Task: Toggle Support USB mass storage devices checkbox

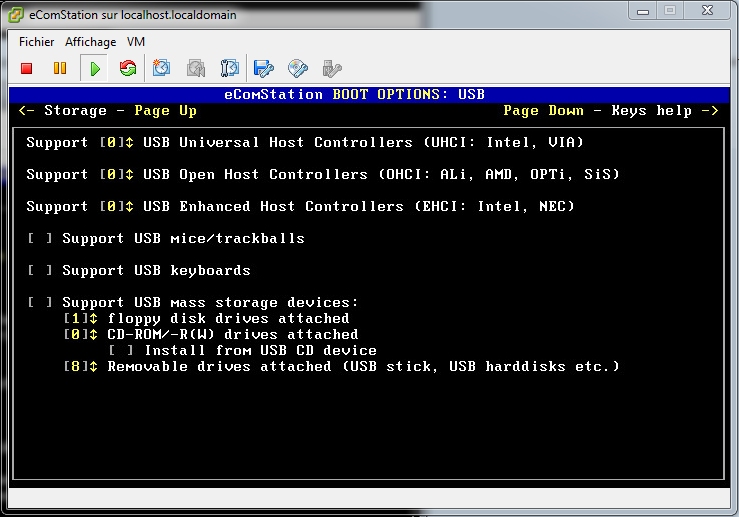Action: pyautogui.click(x=40, y=303)
